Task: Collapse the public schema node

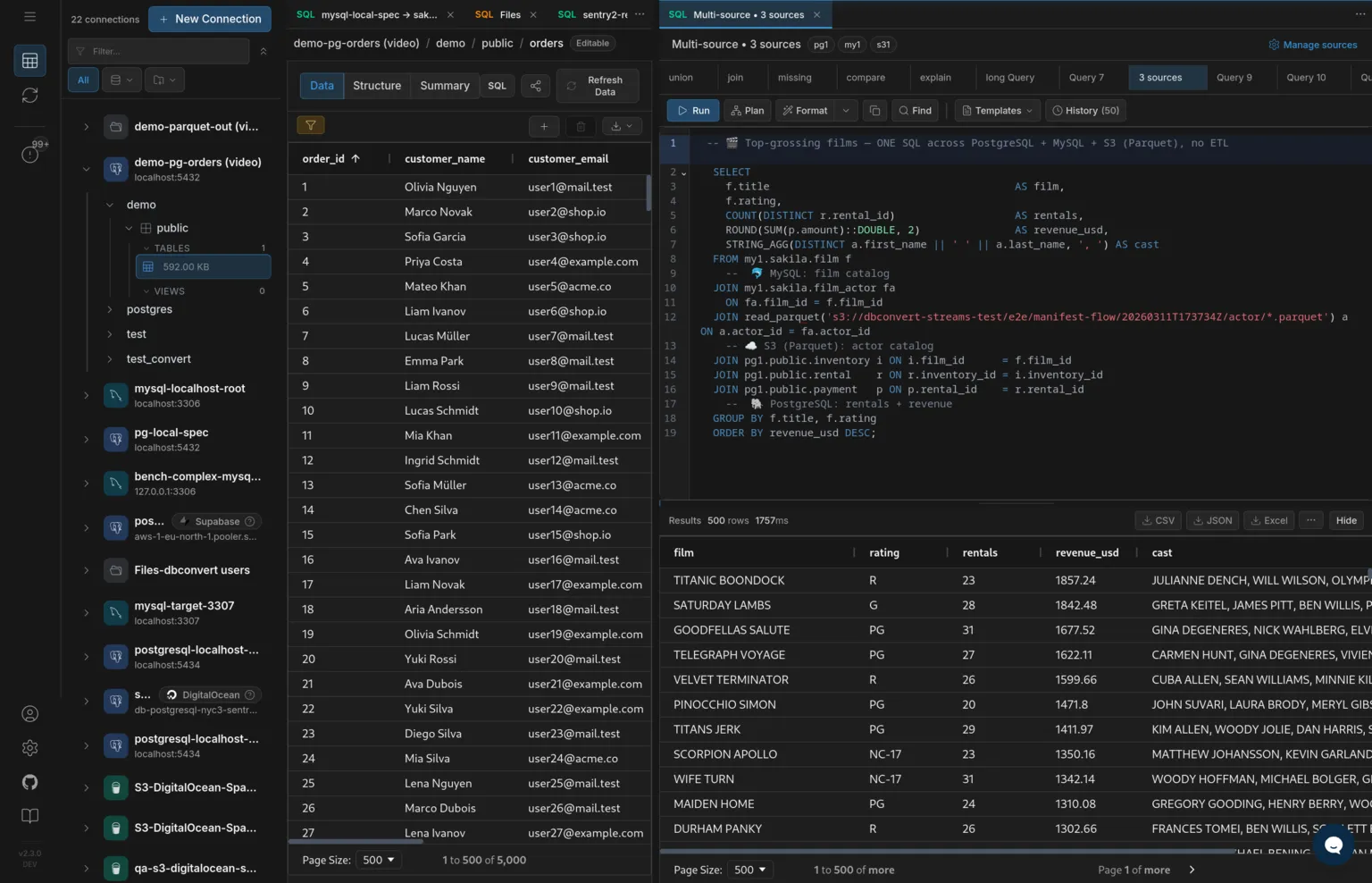Action: 129,228
